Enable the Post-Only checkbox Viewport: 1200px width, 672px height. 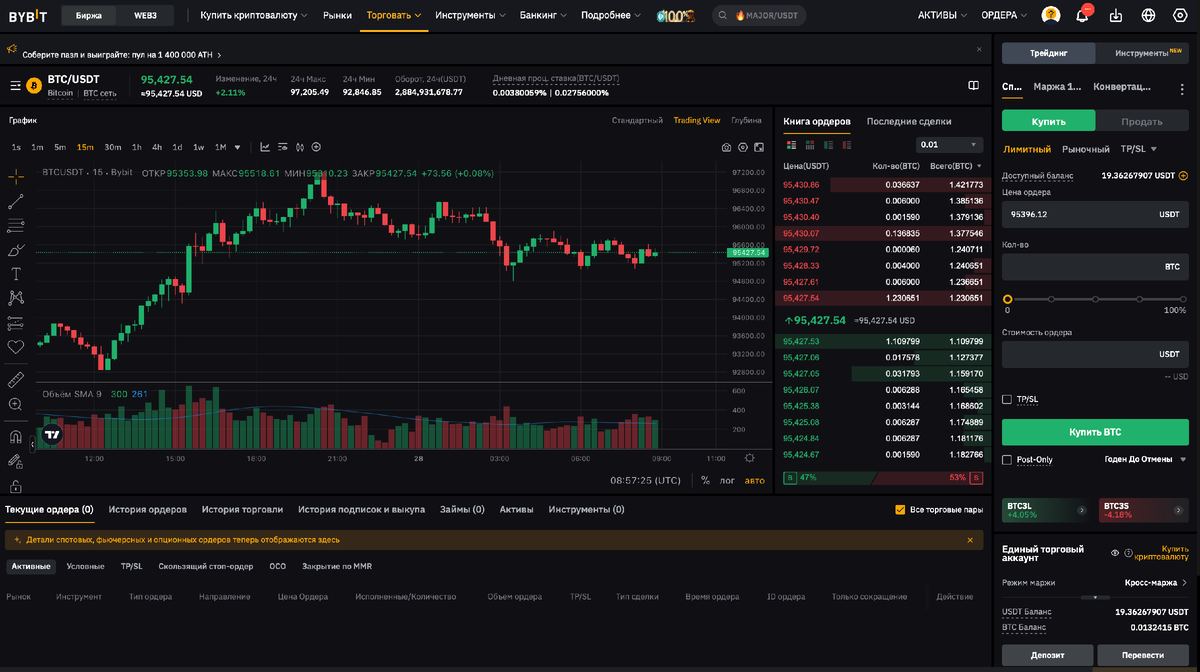pos(1007,460)
